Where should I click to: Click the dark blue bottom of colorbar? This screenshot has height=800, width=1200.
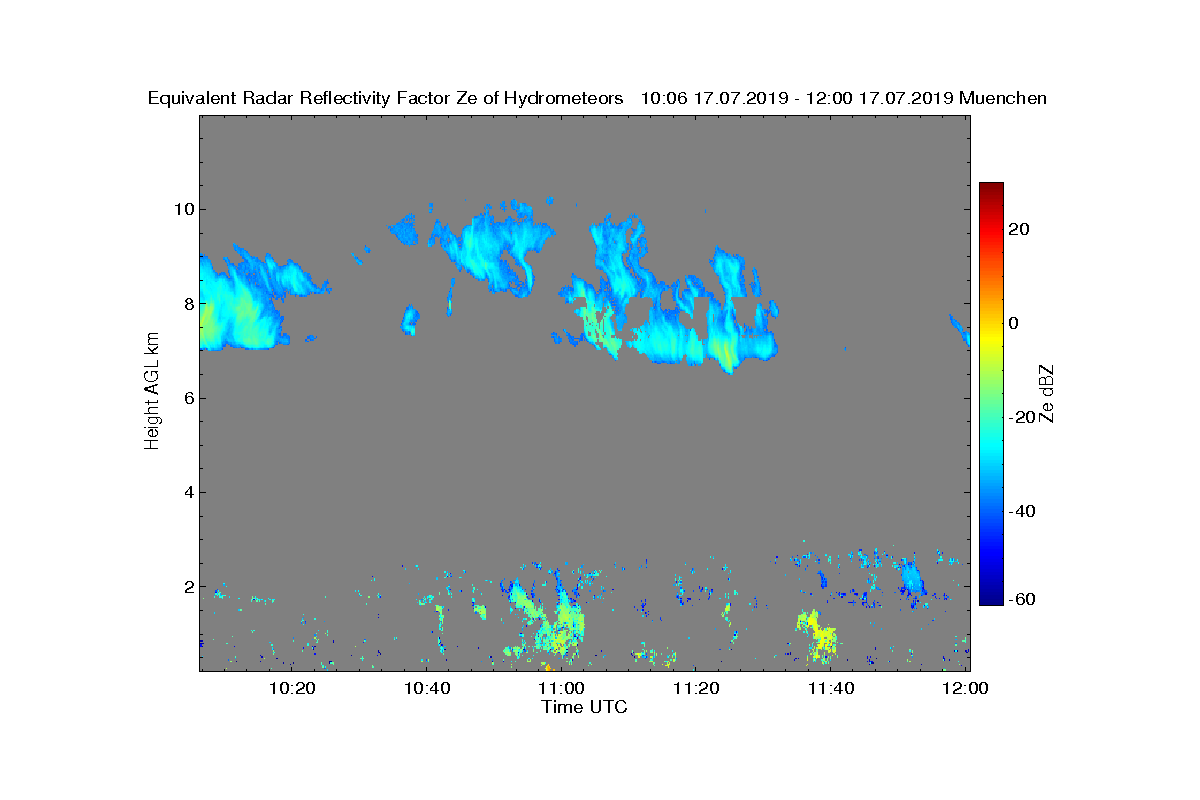[x=991, y=598]
